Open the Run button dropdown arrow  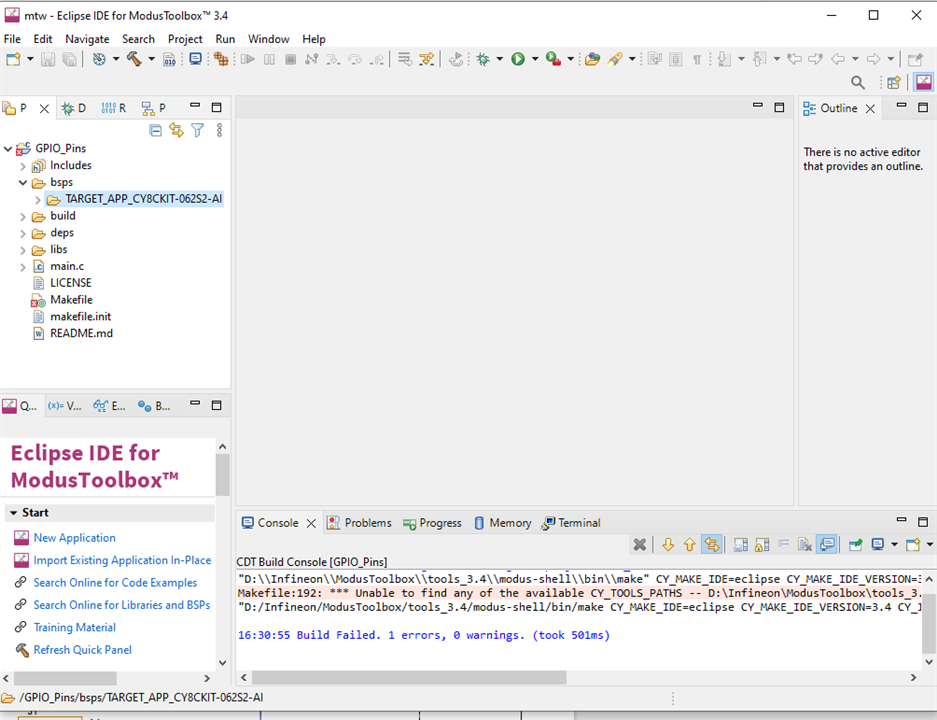tap(535, 59)
